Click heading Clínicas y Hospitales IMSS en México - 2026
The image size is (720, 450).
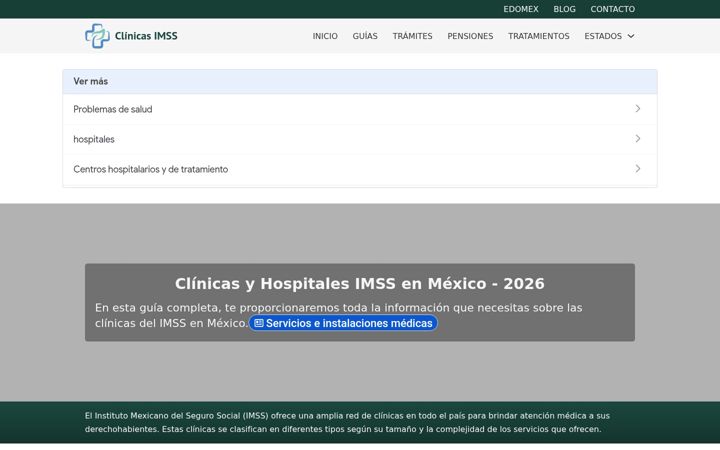(x=360, y=284)
